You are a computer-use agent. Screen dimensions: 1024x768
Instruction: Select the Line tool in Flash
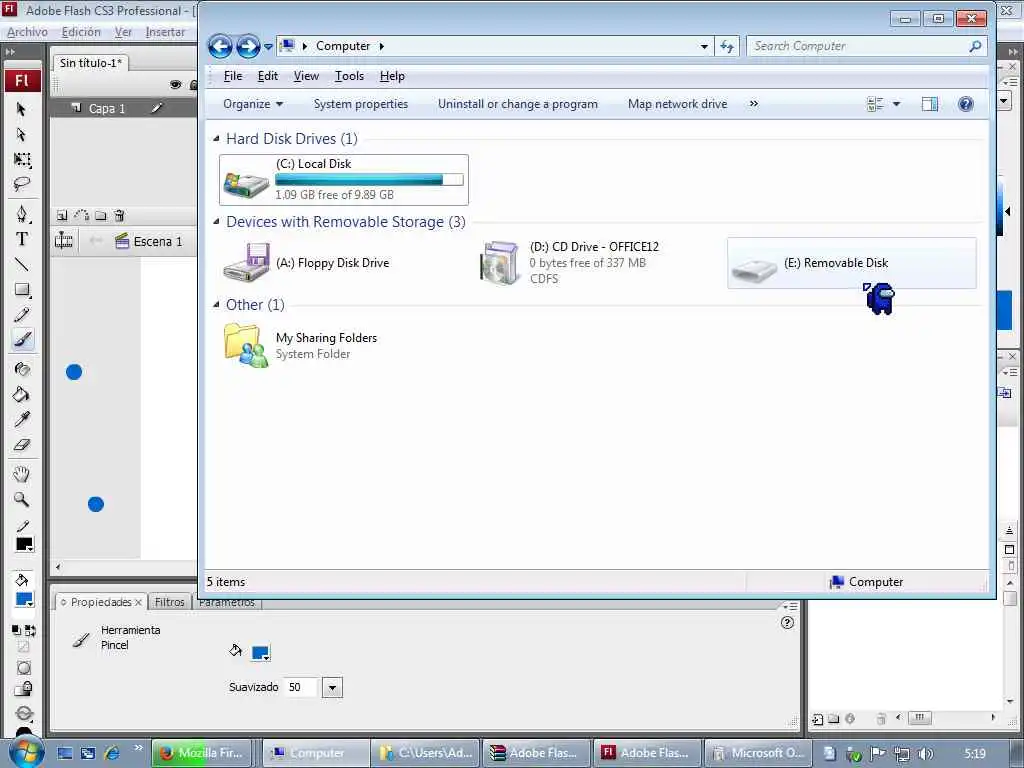22,264
